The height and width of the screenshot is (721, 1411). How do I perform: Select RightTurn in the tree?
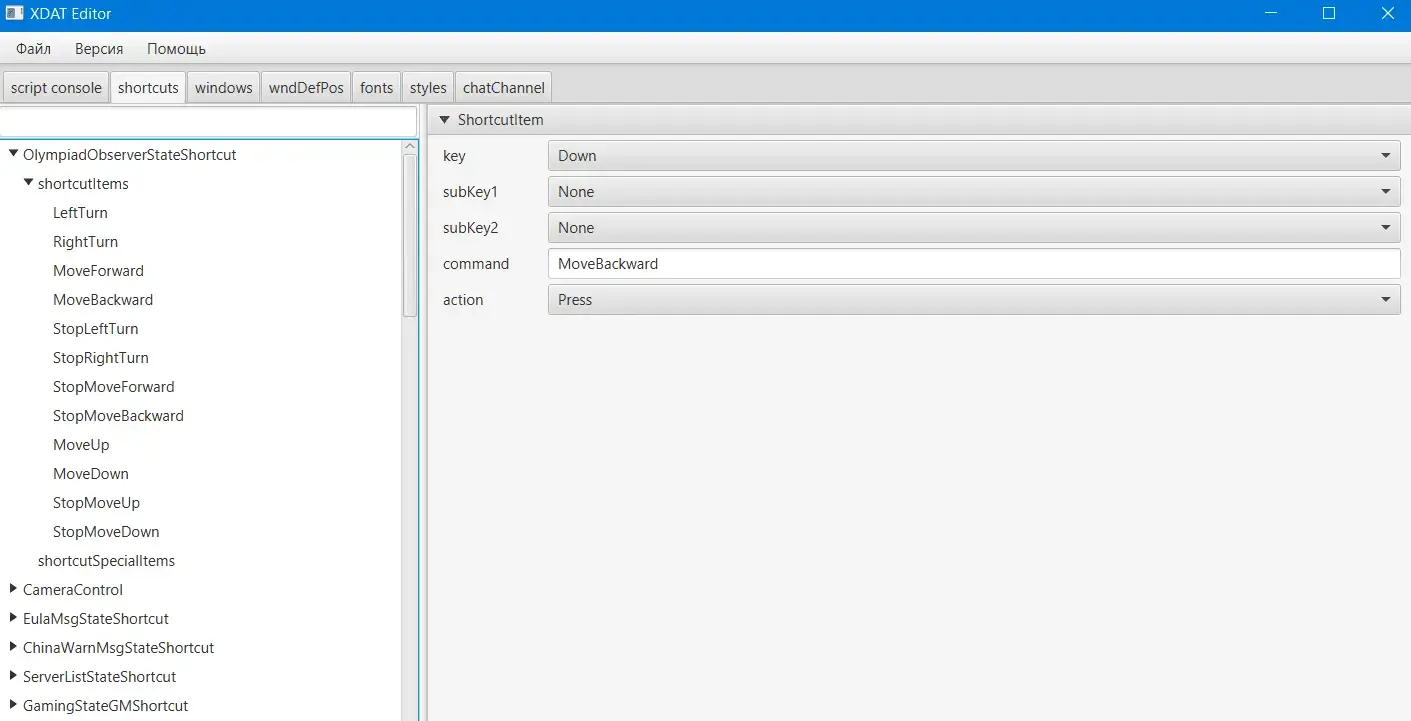(x=85, y=241)
